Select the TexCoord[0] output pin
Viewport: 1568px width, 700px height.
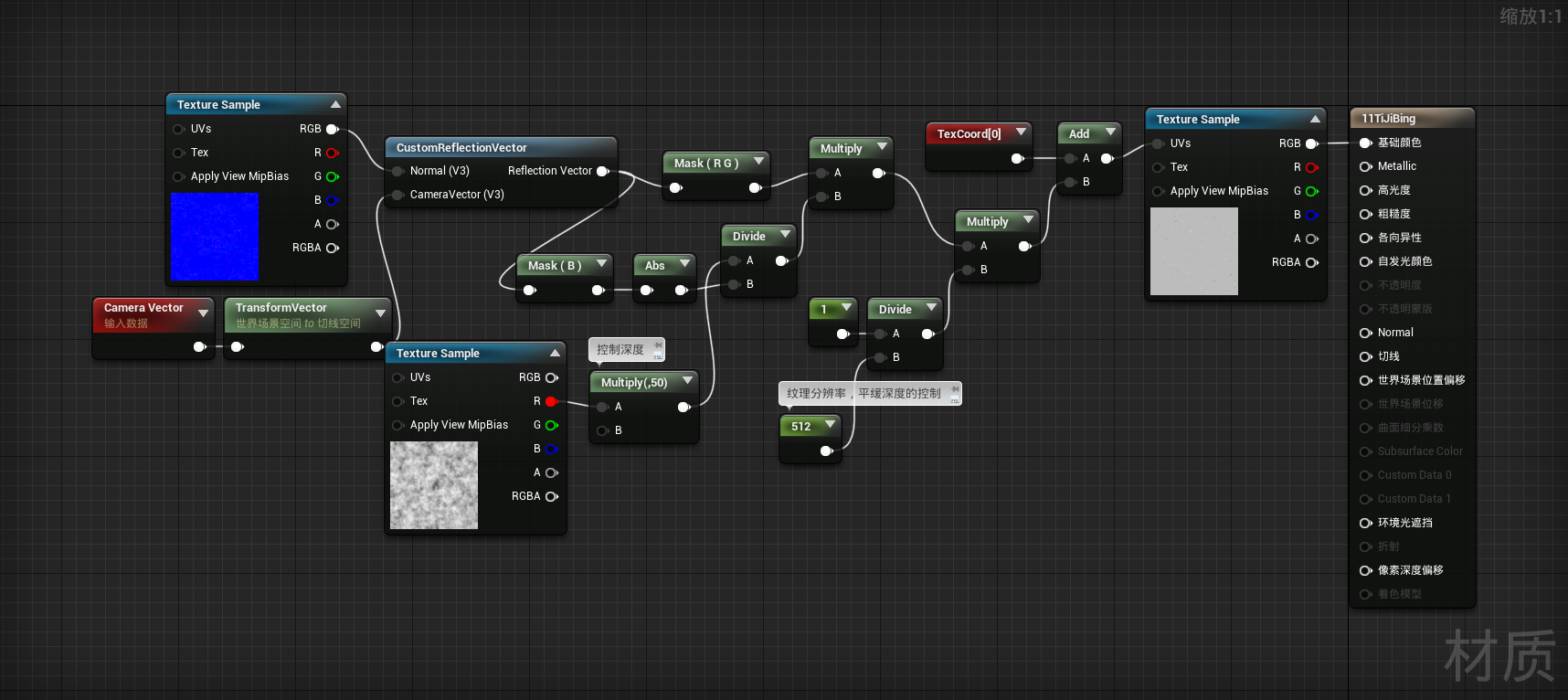tap(1018, 158)
